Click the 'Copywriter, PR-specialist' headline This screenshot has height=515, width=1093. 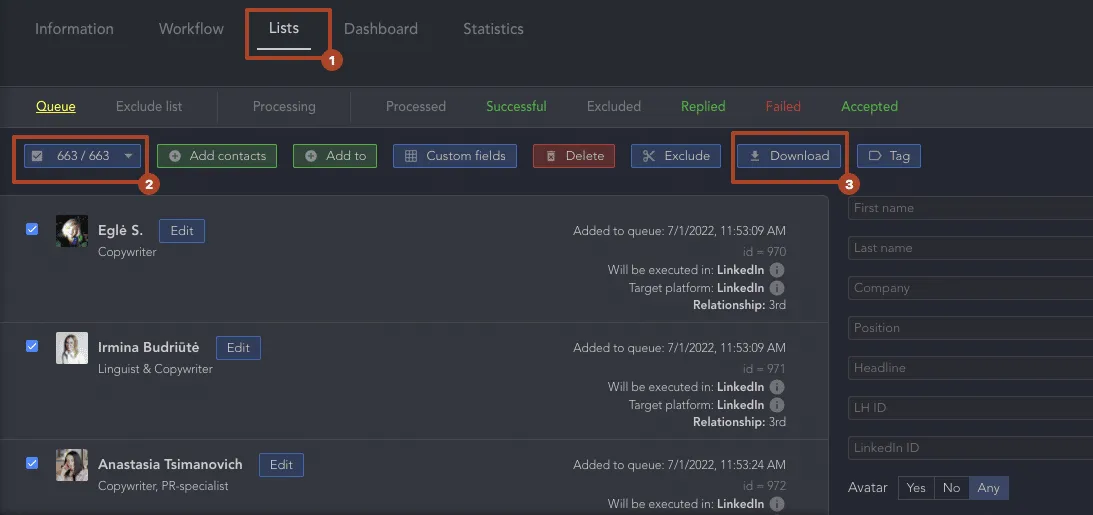tap(163, 486)
